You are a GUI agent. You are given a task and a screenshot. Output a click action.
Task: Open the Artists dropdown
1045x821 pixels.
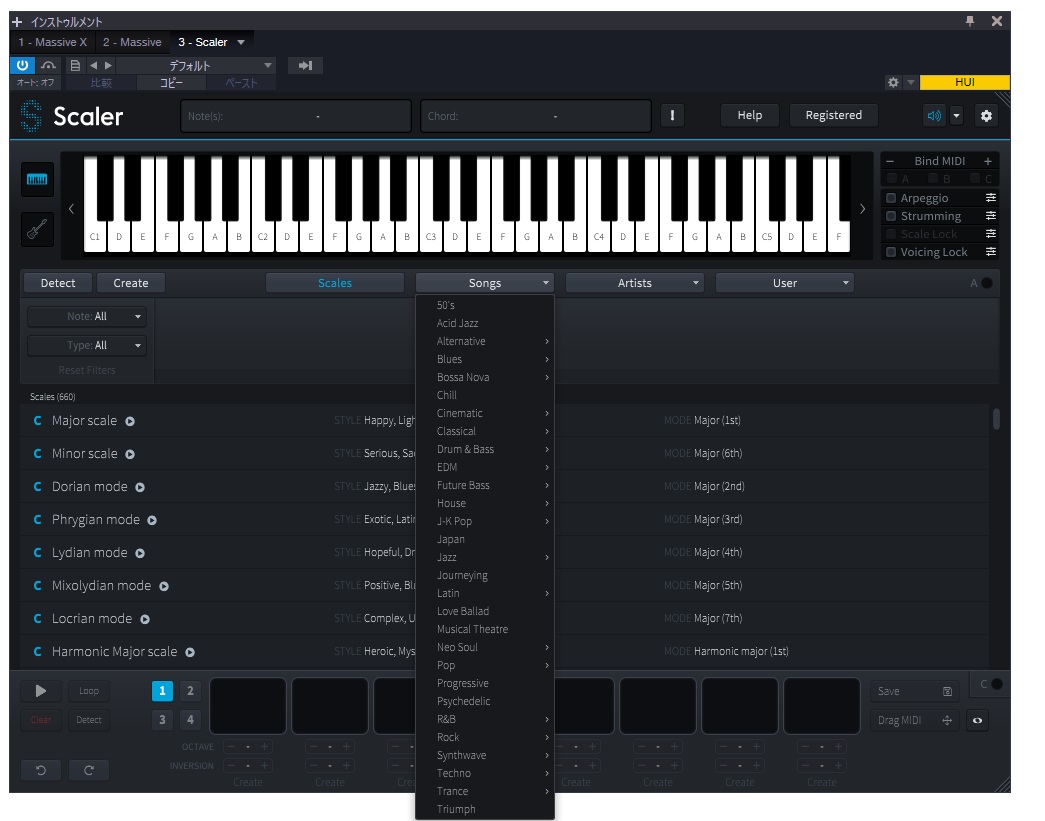[634, 283]
